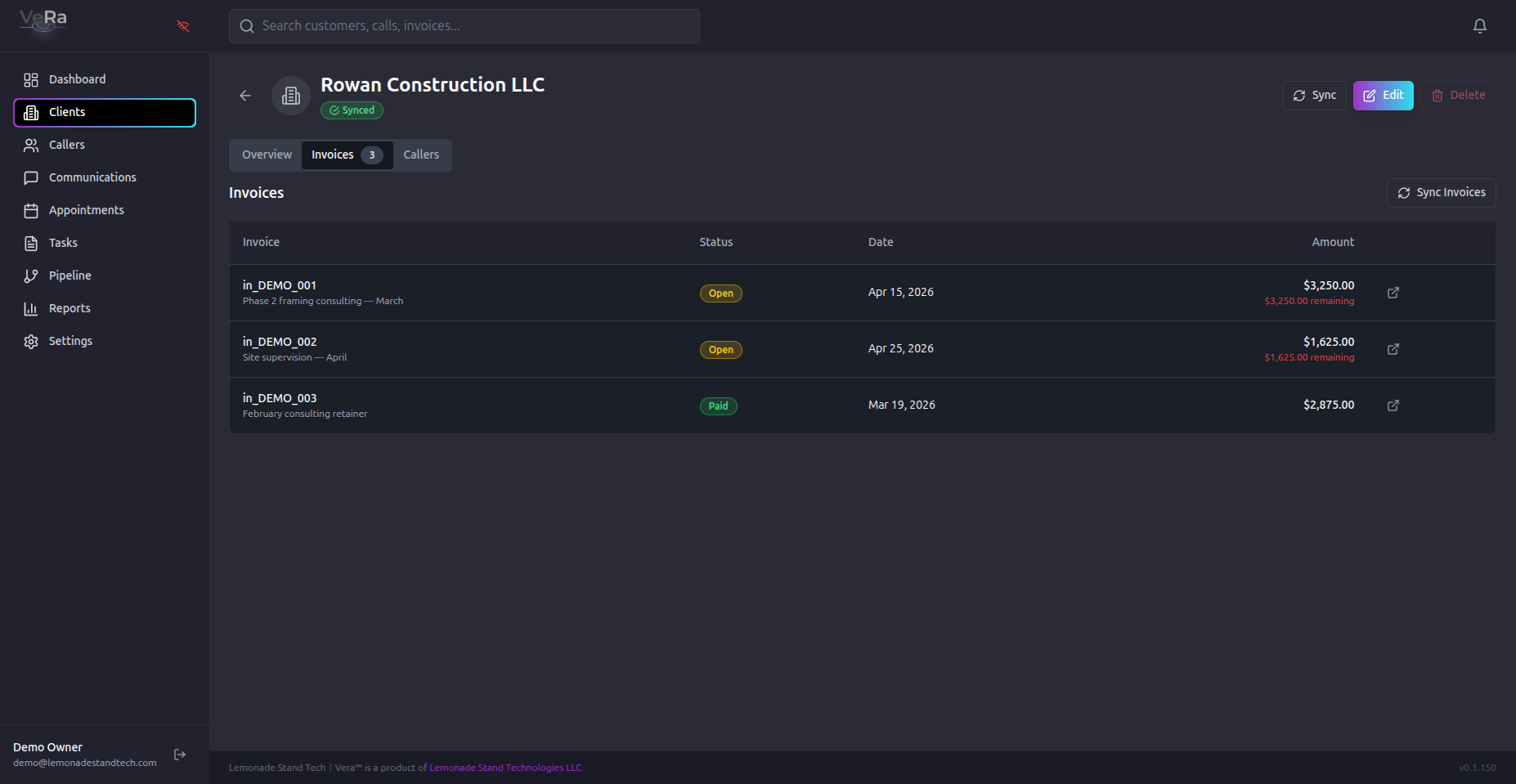Click the VeRa logo
Image resolution: width=1516 pixels, height=784 pixels.
click(x=43, y=20)
